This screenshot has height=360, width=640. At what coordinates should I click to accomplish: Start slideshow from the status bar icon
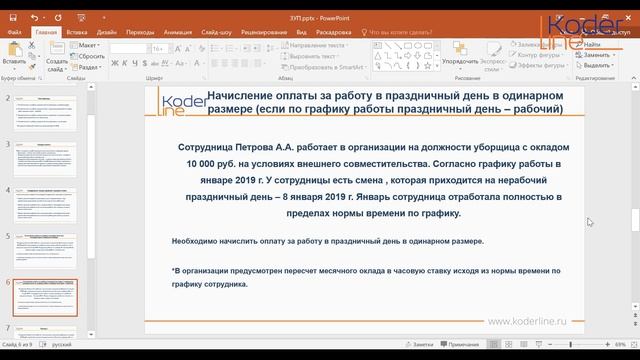tap(539, 344)
